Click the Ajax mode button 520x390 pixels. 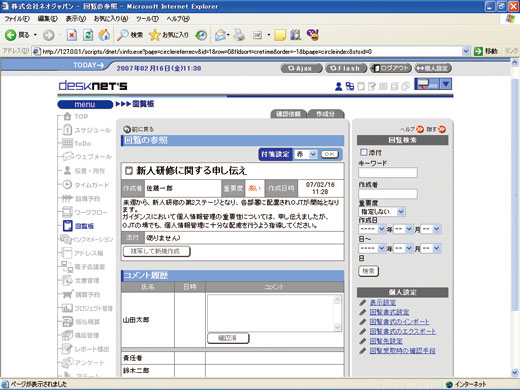coord(301,68)
